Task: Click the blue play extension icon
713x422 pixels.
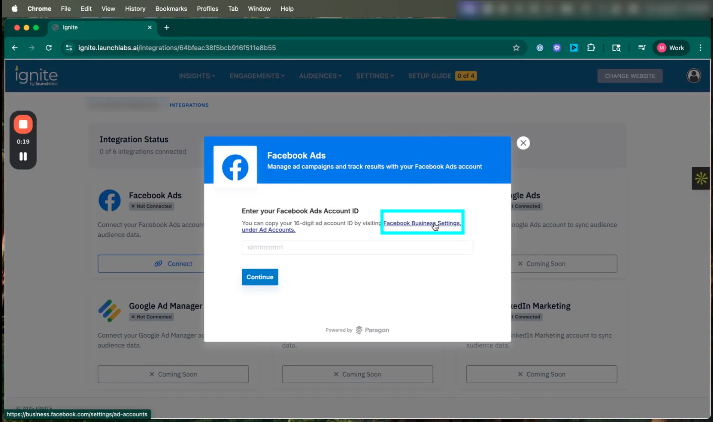Action: (574, 48)
